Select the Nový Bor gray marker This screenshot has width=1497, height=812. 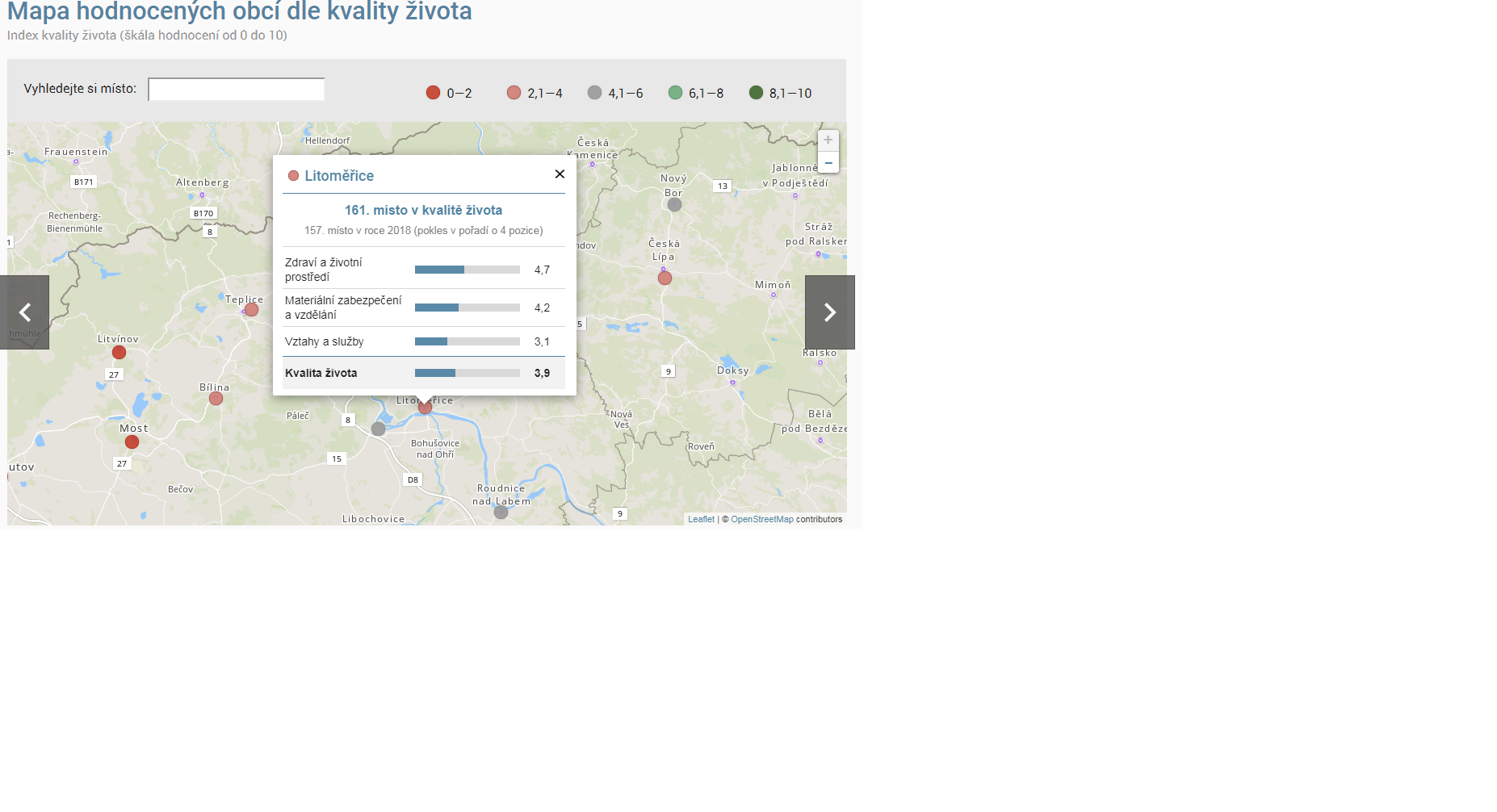(x=674, y=205)
